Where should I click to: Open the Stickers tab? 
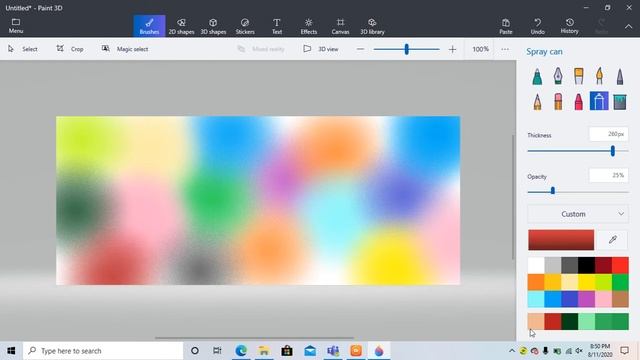pos(245,26)
